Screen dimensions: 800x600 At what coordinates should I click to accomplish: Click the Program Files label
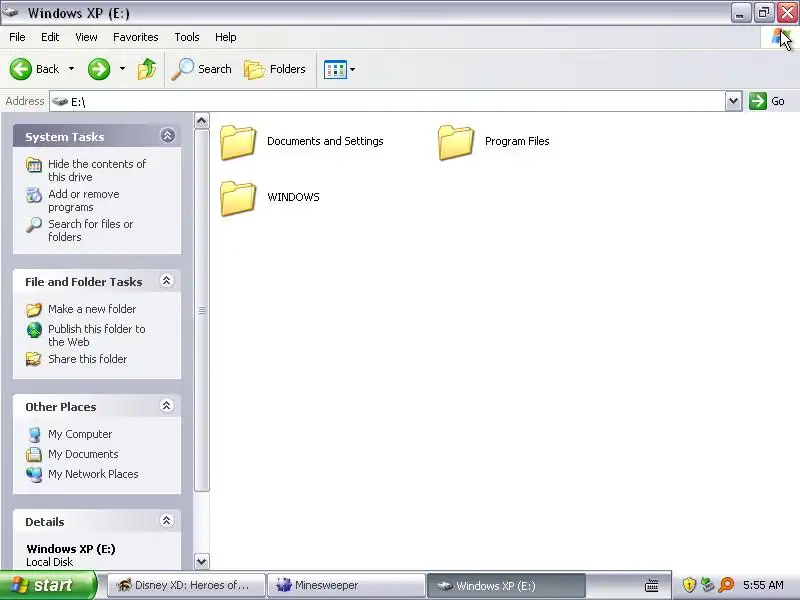tap(517, 141)
